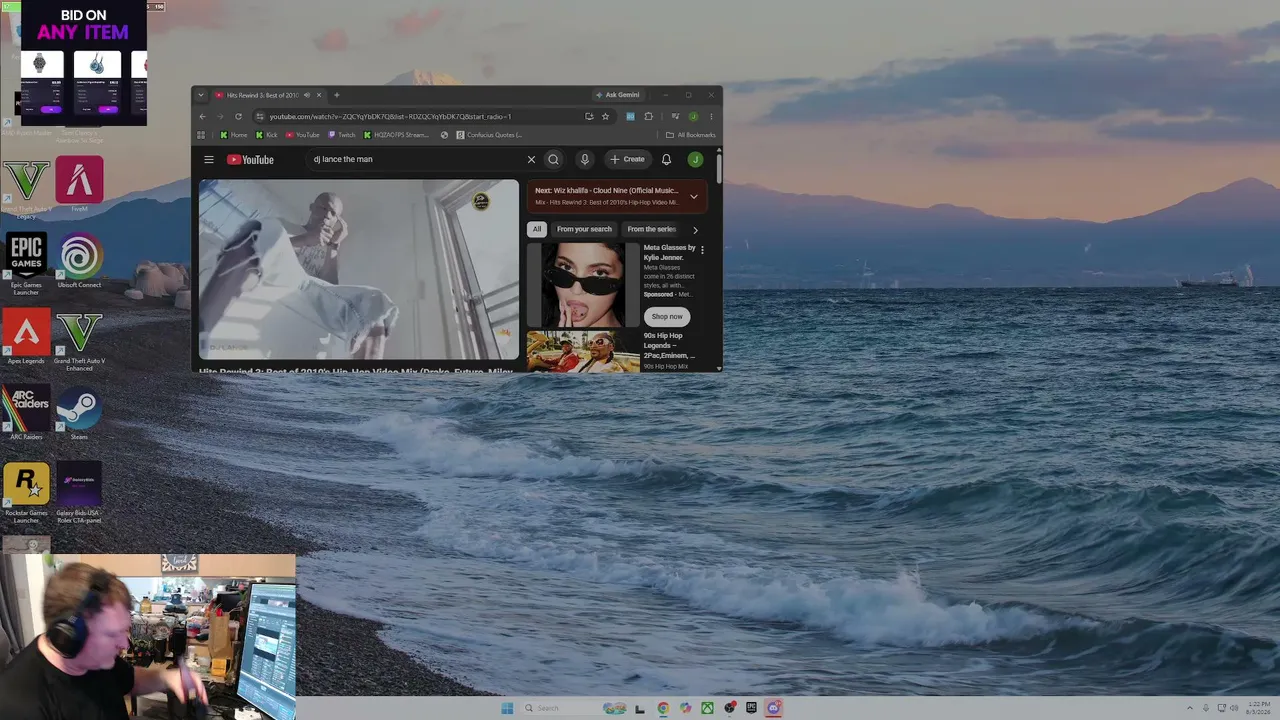Viewport: 1280px width, 720px height.
Task: Click the YouTube search magnifier button
Action: pos(553,159)
